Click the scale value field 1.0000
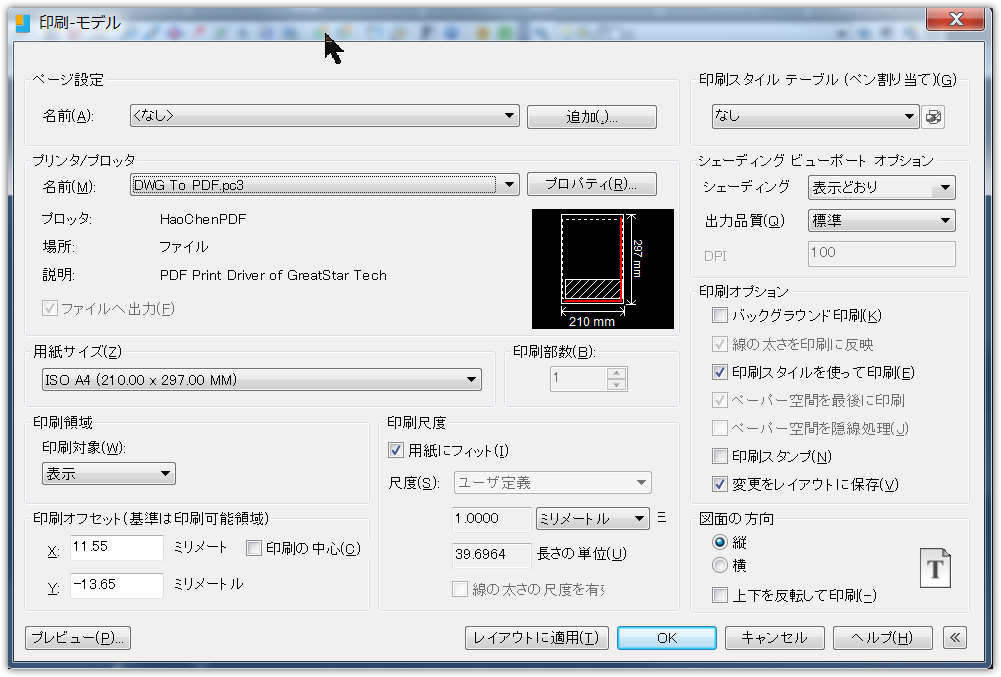Screen dimensions: 1001x677 click(492, 519)
